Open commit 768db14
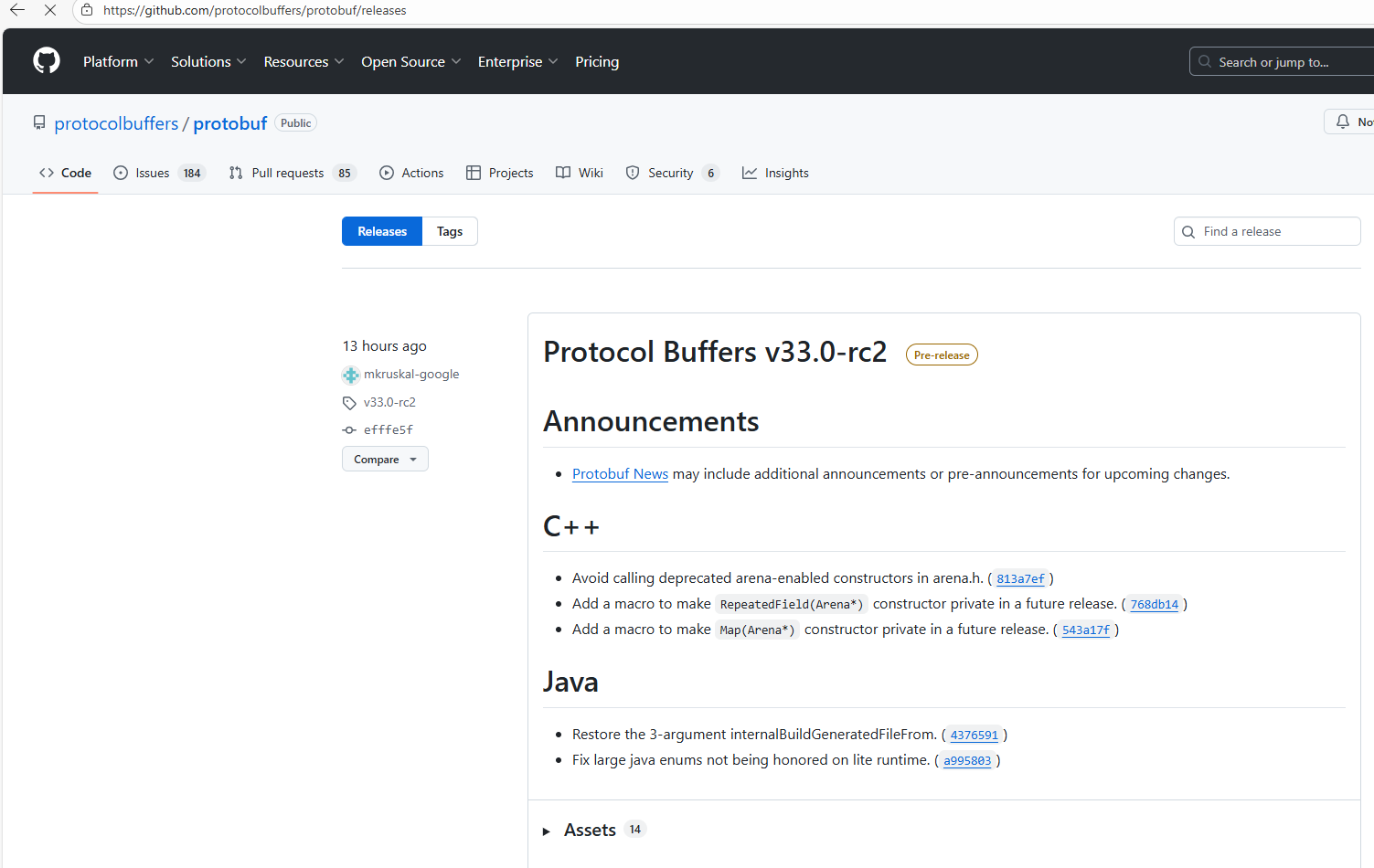 tap(1154, 604)
